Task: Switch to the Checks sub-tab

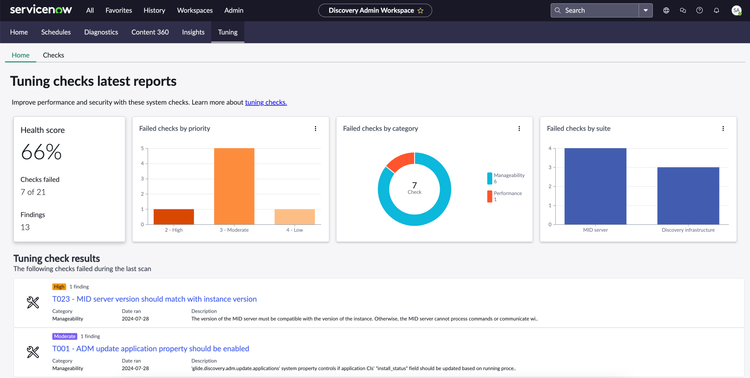Action: click(x=53, y=55)
